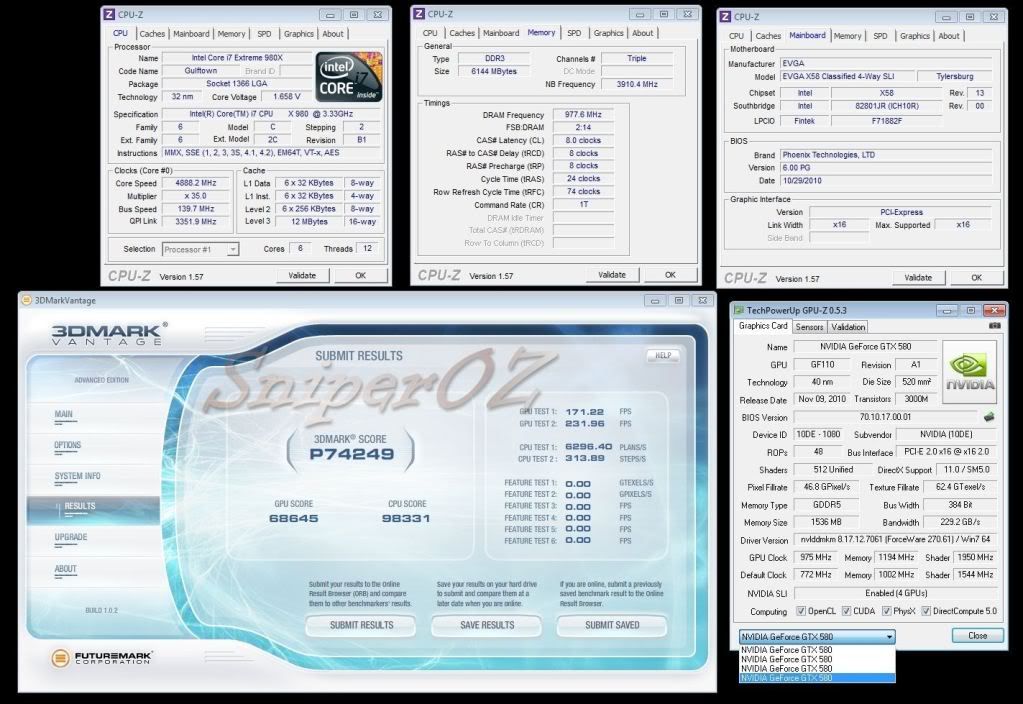Click the TechPowerUp GPU-Z title bar icon

(x=740, y=309)
